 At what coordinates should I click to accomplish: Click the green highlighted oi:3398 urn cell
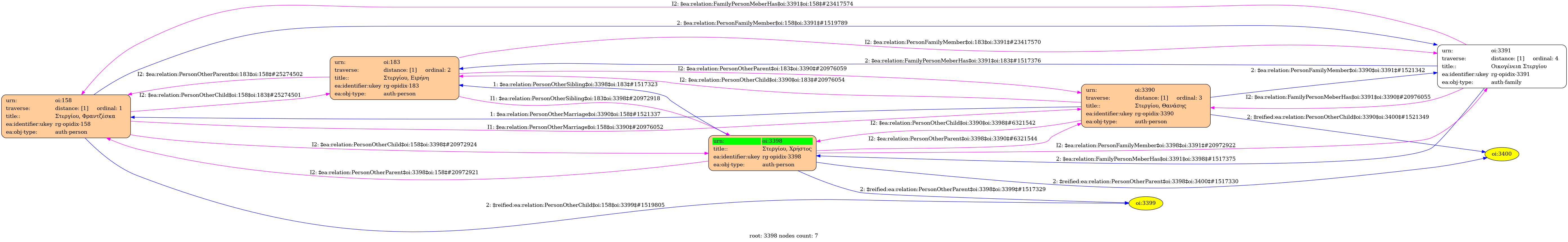point(787,141)
